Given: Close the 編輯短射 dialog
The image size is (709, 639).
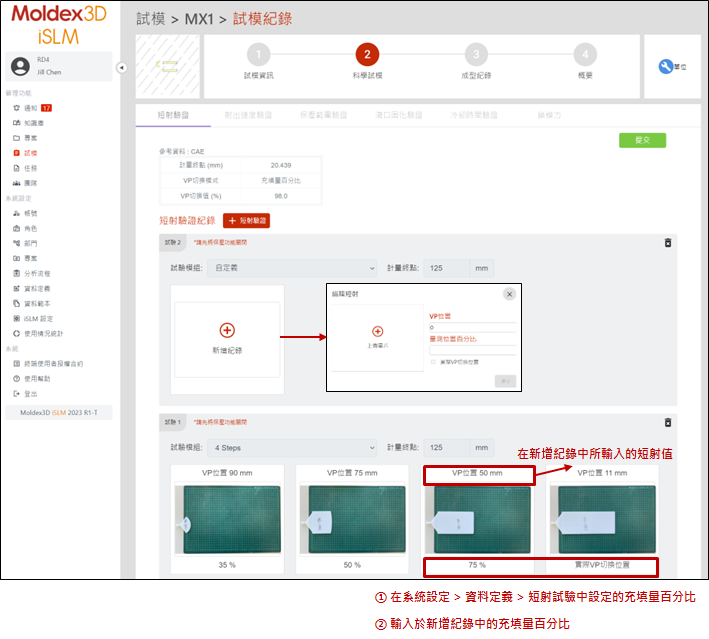Looking at the screenshot, I should pos(509,294).
